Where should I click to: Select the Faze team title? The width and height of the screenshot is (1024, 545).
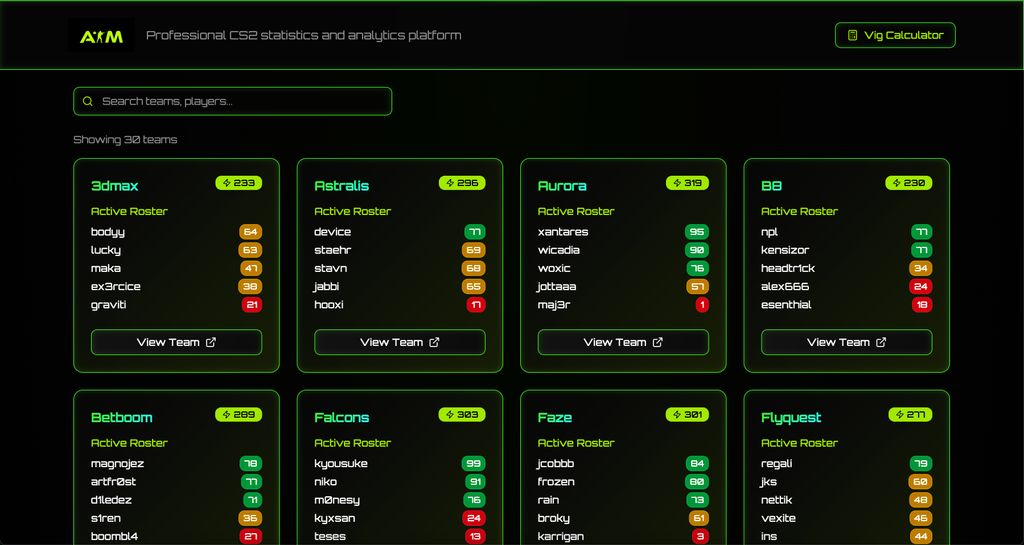coord(555,417)
